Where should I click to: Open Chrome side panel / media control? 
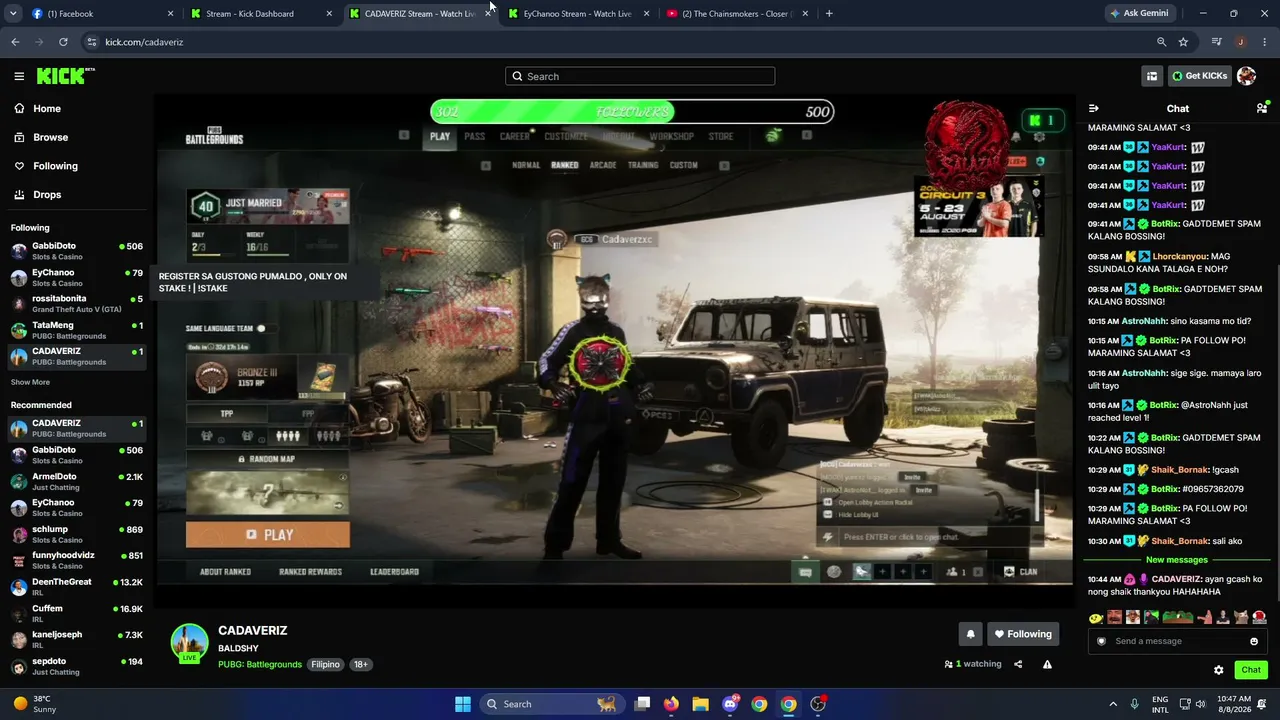click(x=1216, y=42)
